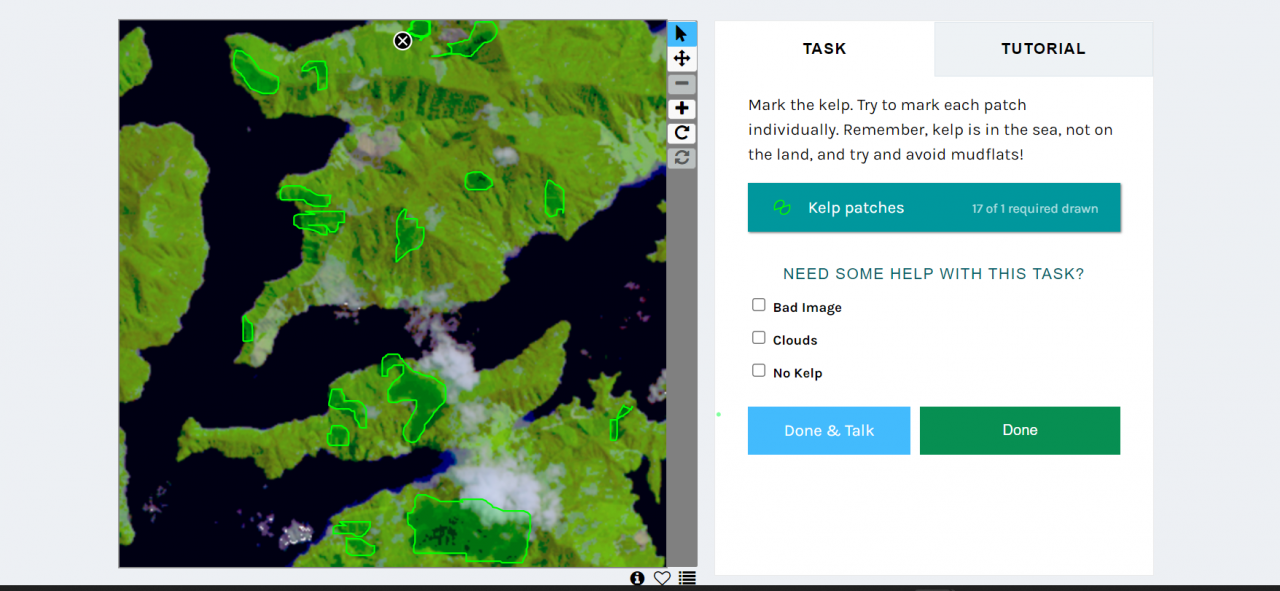This screenshot has height=591, width=1280.
Task: Favorite the image with the heart icon
Action: pyautogui.click(x=662, y=578)
